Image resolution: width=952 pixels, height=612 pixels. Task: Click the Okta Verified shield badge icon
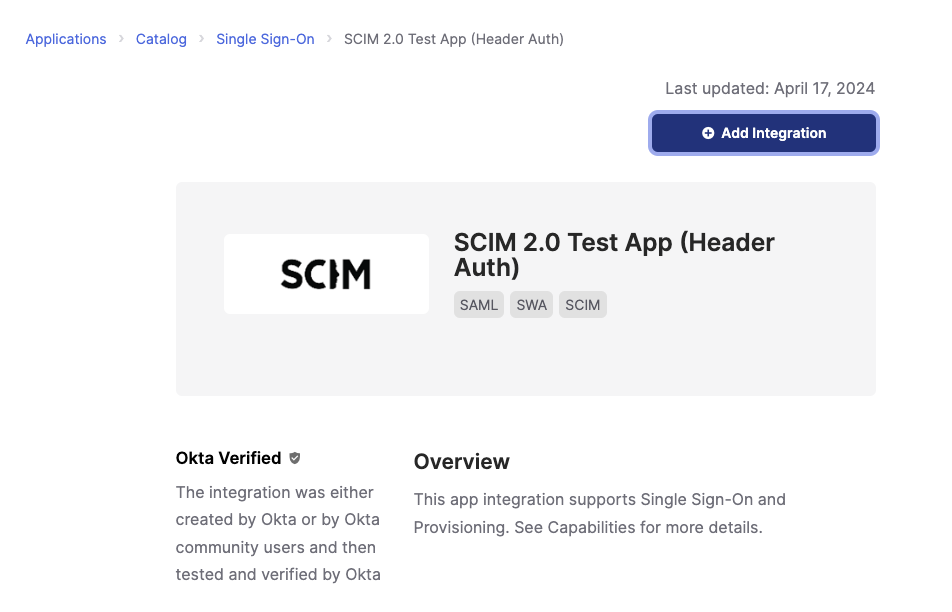click(x=295, y=458)
